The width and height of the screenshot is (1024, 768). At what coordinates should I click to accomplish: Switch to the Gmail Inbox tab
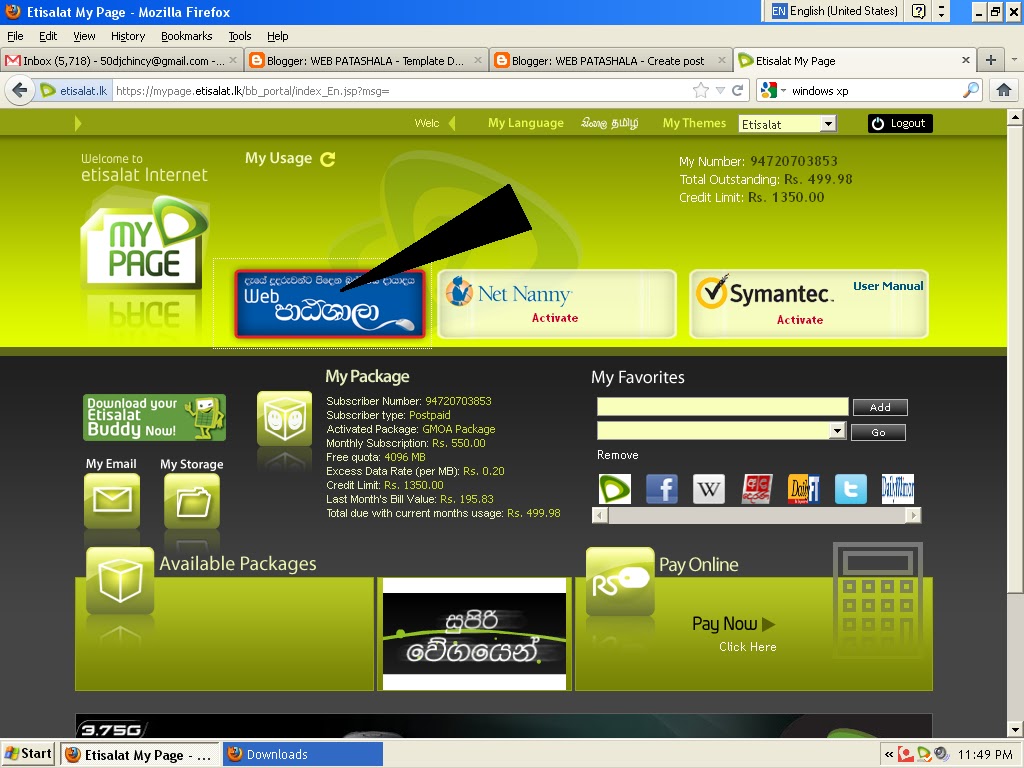121,61
